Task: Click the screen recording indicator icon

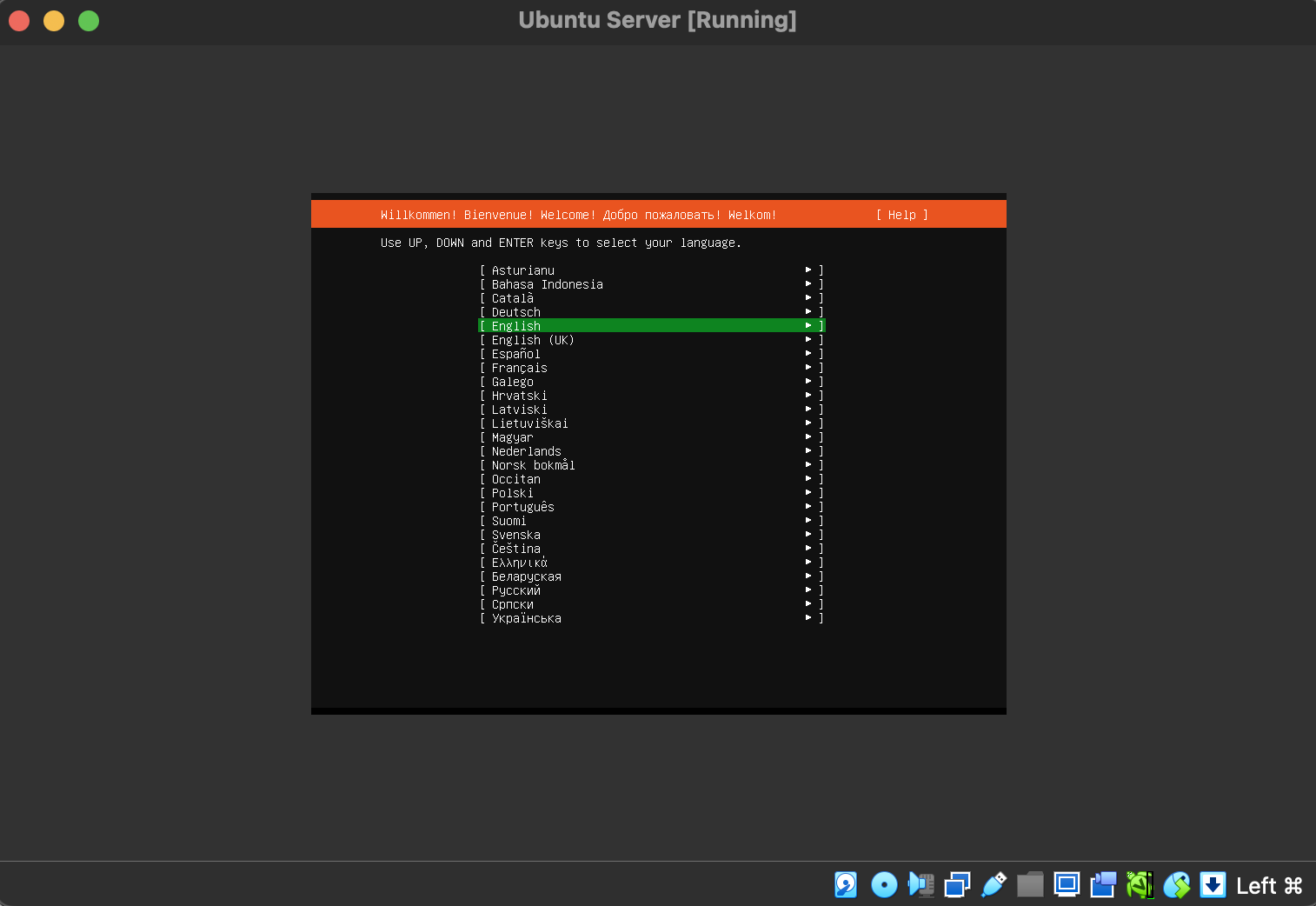Action: point(1103,885)
